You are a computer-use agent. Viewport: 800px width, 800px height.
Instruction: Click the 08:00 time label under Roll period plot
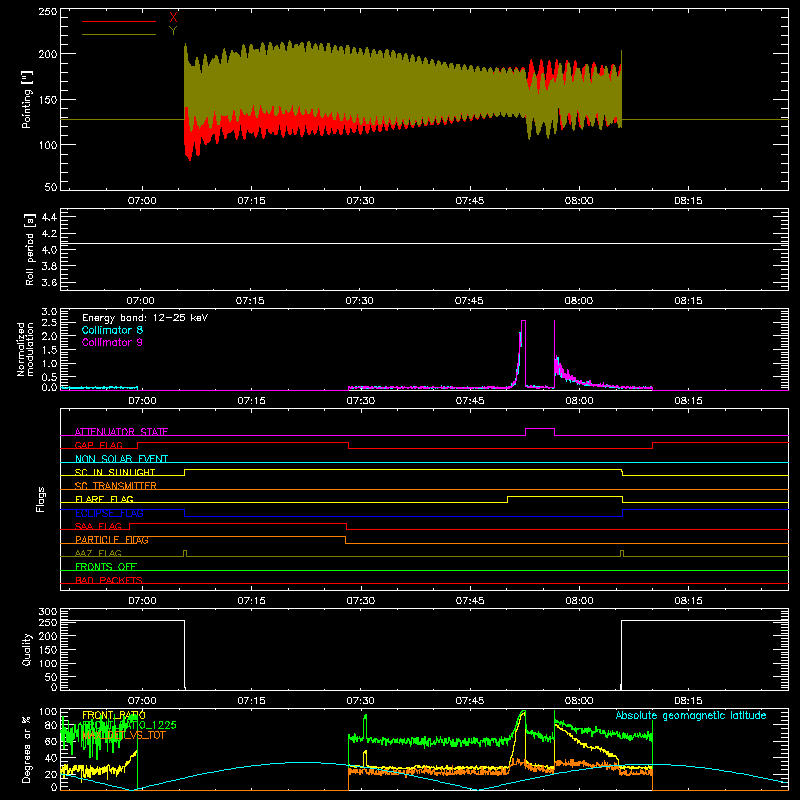(579, 301)
